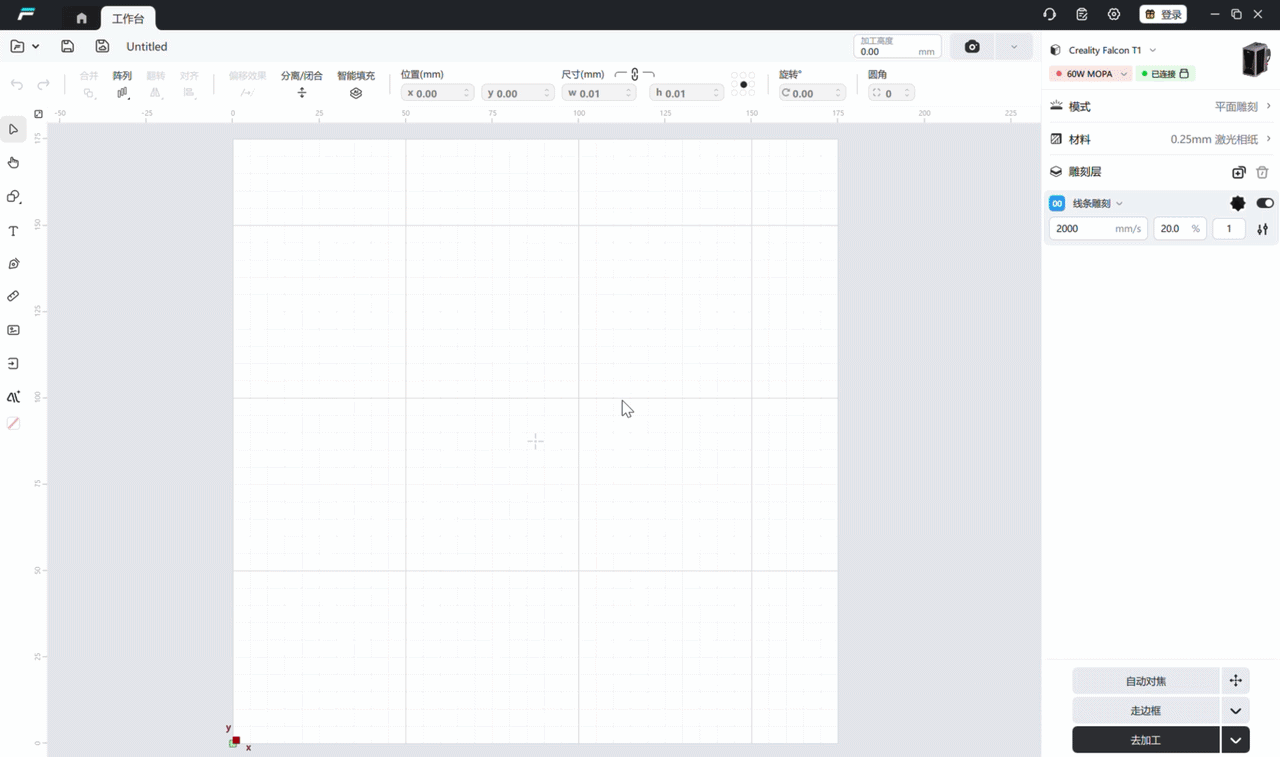The width and height of the screenshot is (1280, 757).
Task: Toggle the aspect ratio lock link
Action: point(634,75)
